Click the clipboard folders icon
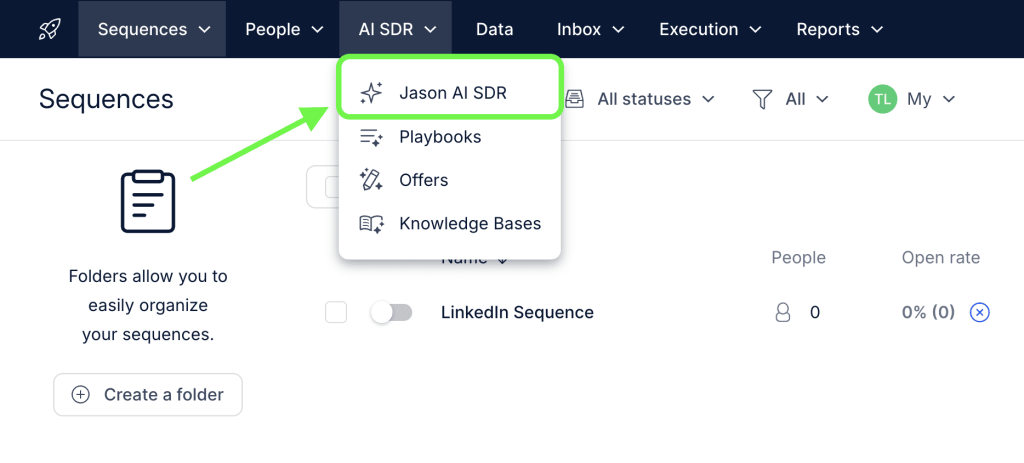Image resolution: width=1024 pixels, height=463 pixels. click(x=148, y=201)
